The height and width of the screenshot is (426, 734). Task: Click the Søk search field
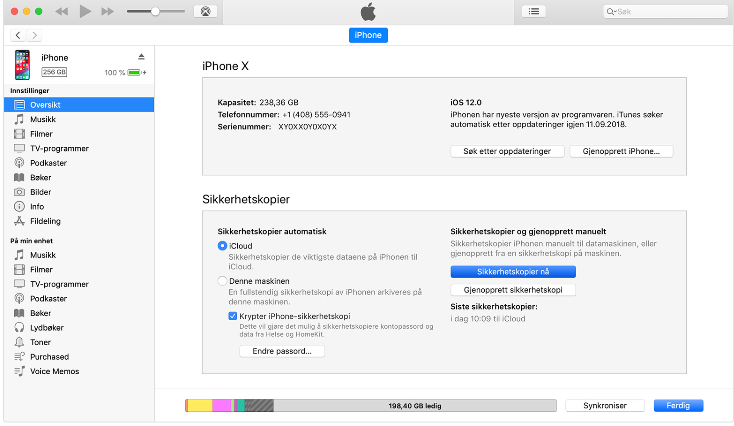[665, 11]
